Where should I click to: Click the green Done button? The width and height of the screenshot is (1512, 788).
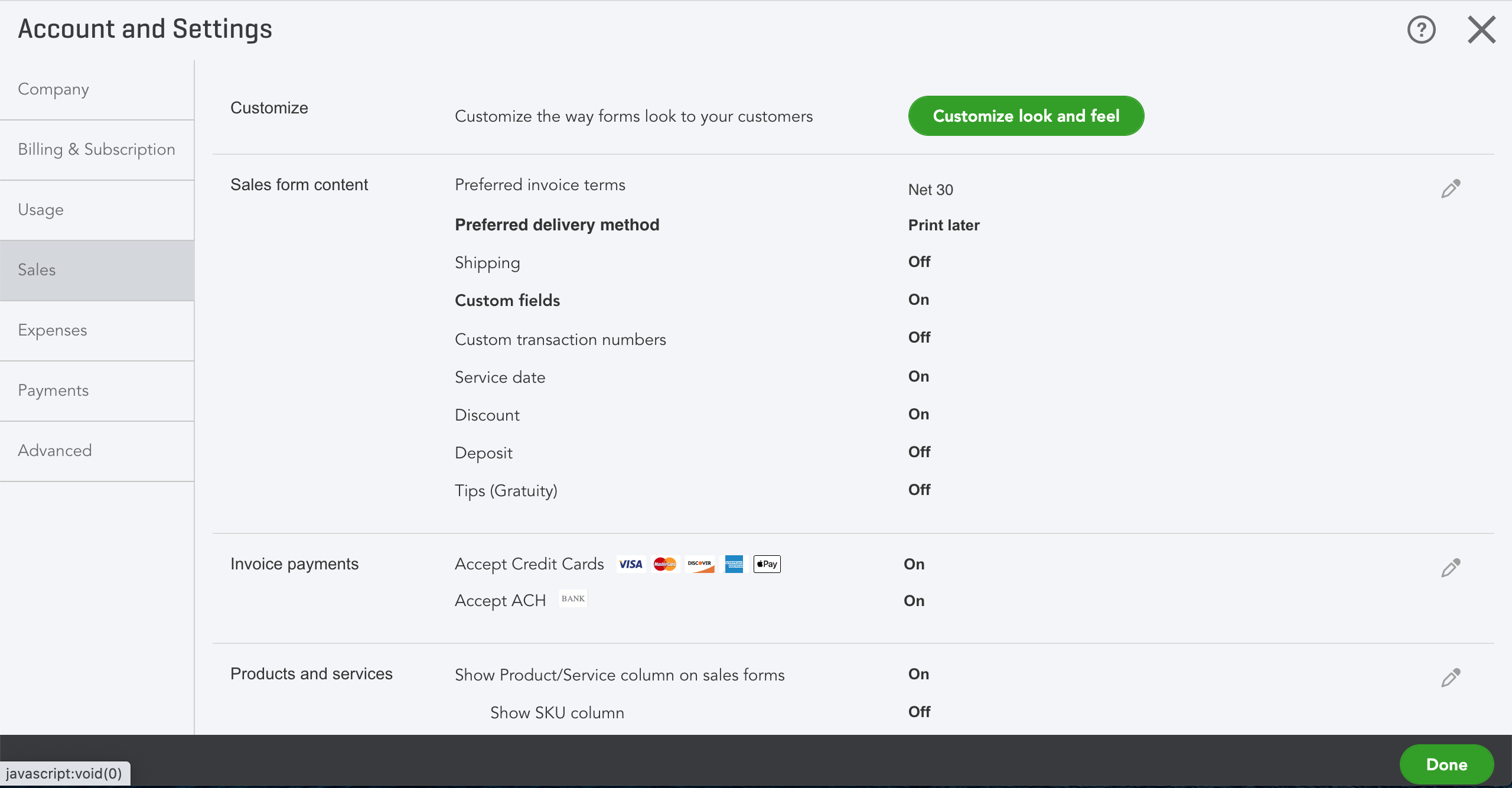tap(1446, 764)
